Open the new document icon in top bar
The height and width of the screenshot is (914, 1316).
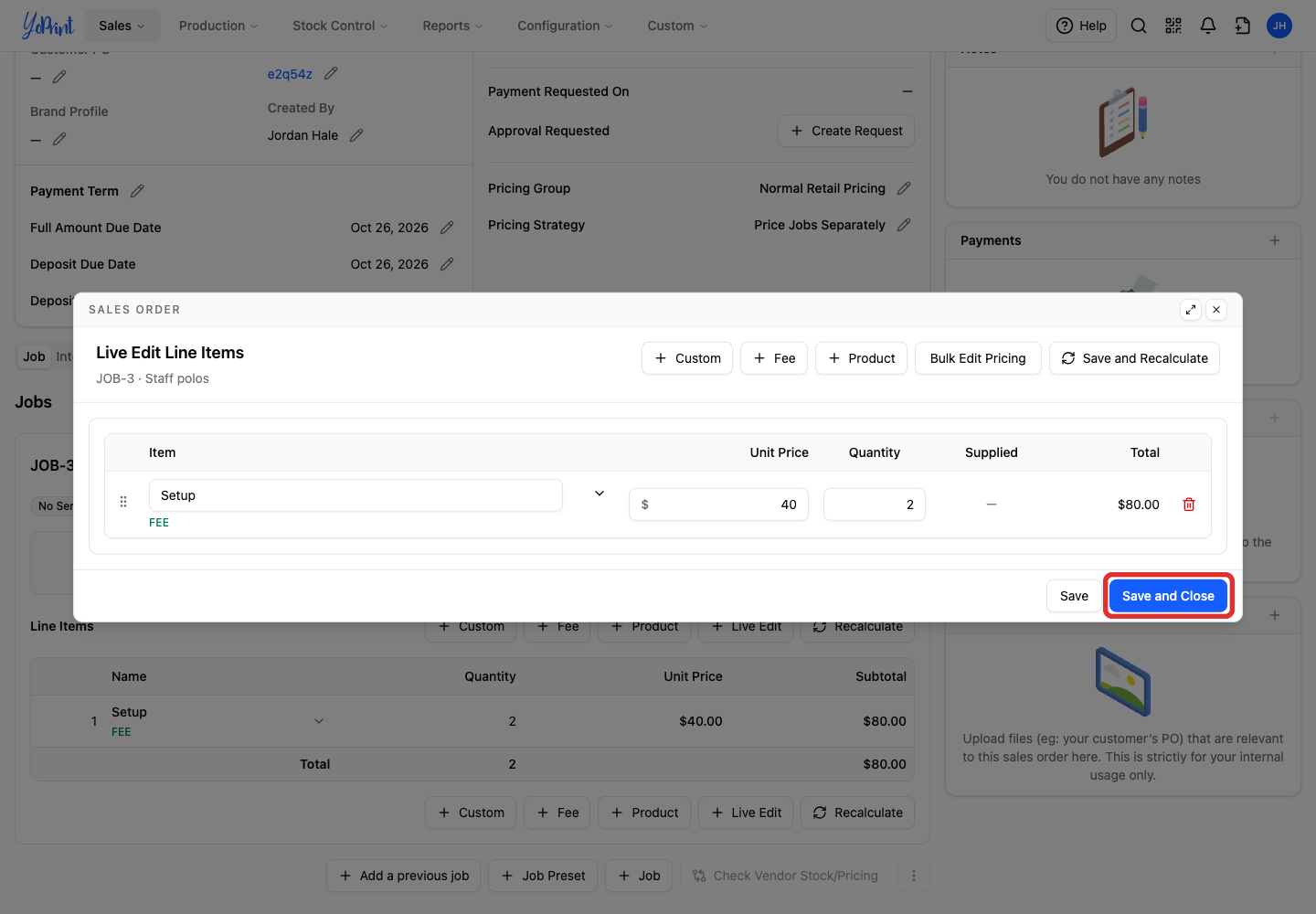1243,26
